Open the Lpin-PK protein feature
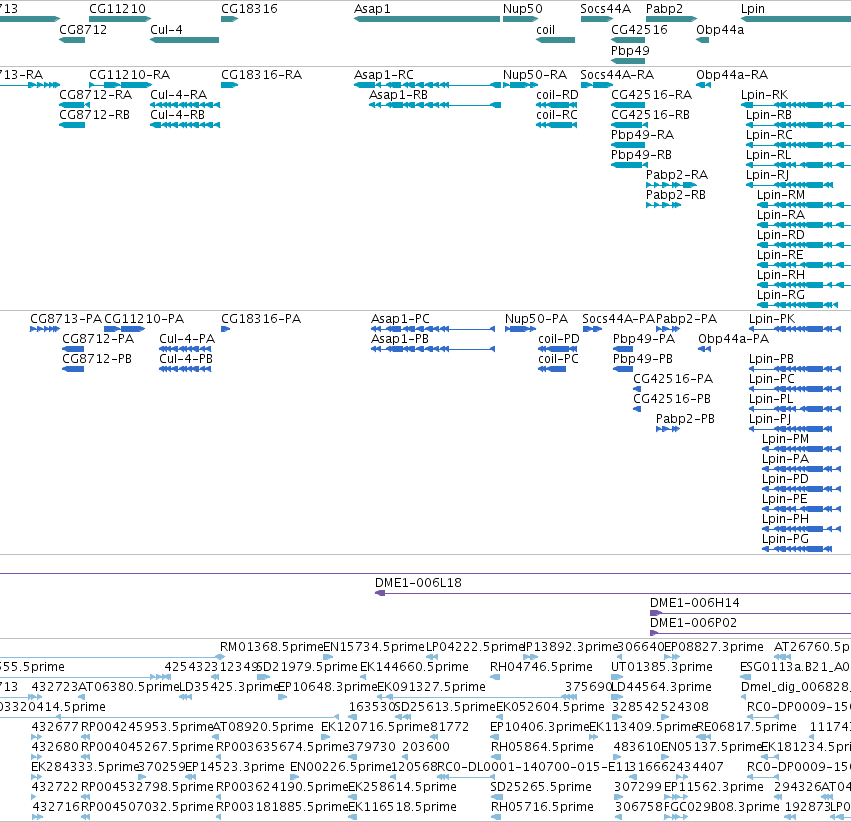851x822 pixels. [x=795, y=329]
